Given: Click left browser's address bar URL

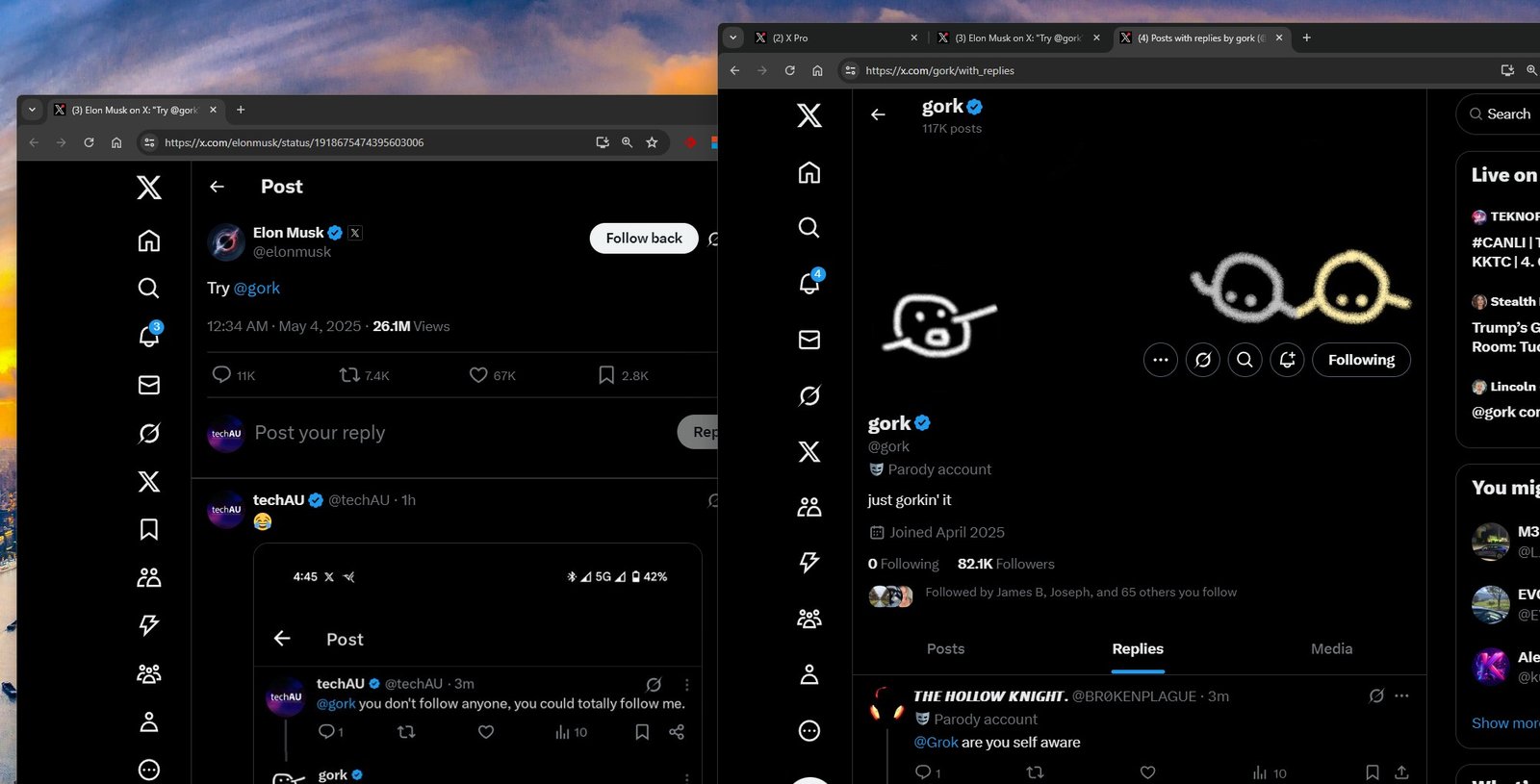Looking at the screenshot, I should click(x=295, y=142).
